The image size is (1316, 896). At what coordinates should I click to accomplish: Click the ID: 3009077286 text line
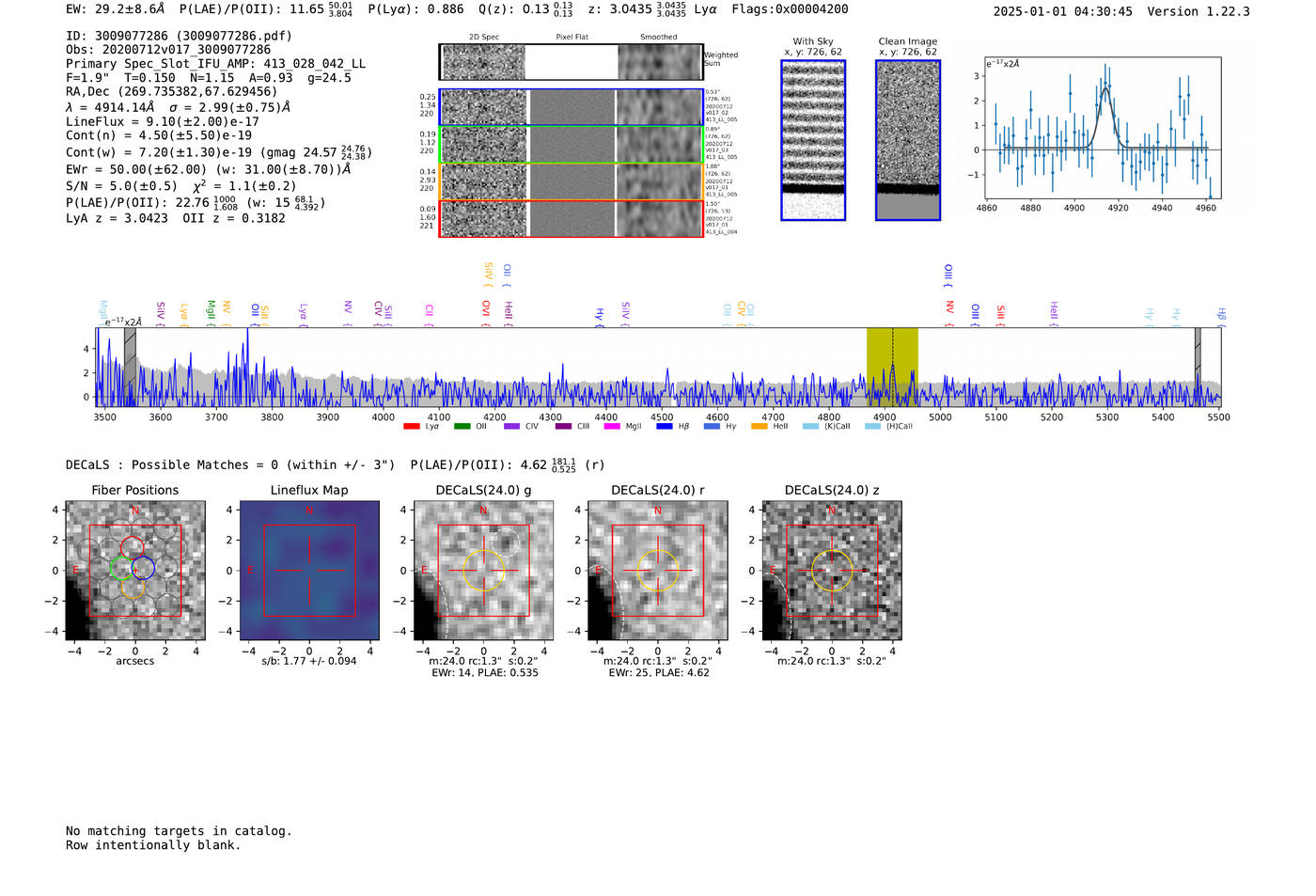[179, 36]
